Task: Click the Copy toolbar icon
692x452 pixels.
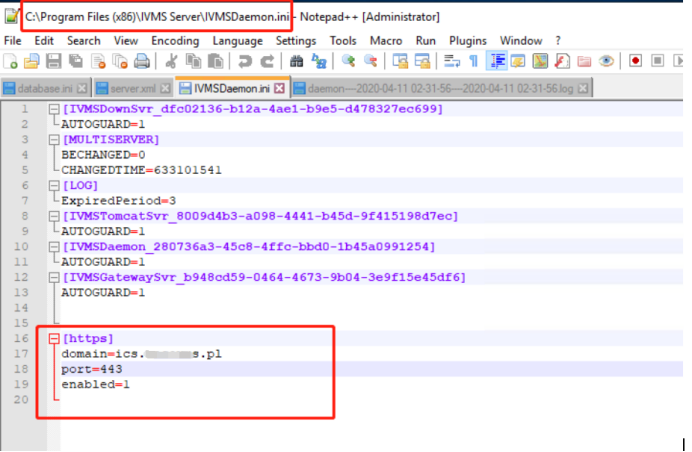Action: coord(193,61)
